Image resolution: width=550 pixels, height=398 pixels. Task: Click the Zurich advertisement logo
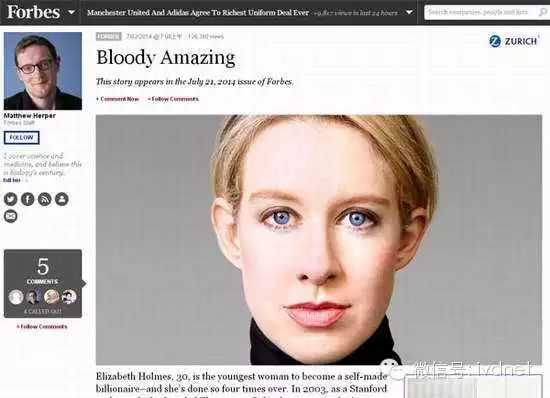(513, 41)
